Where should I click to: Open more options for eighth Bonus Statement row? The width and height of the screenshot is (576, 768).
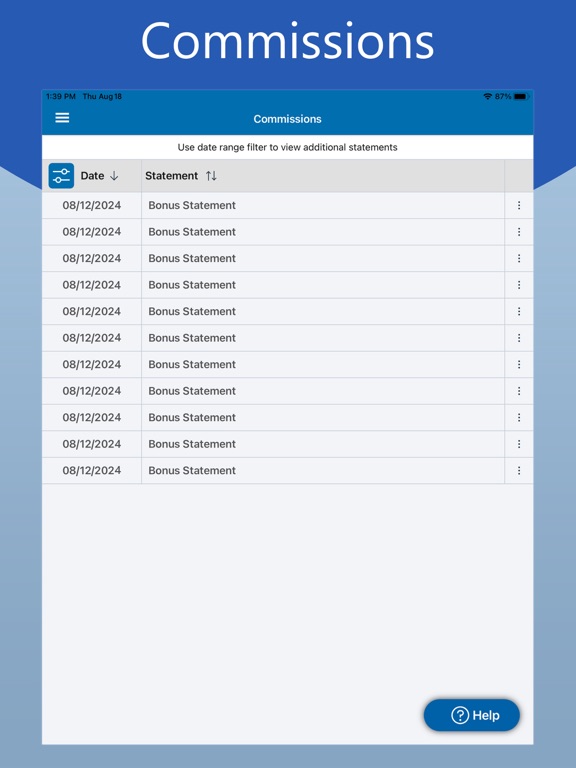(519, 391)
